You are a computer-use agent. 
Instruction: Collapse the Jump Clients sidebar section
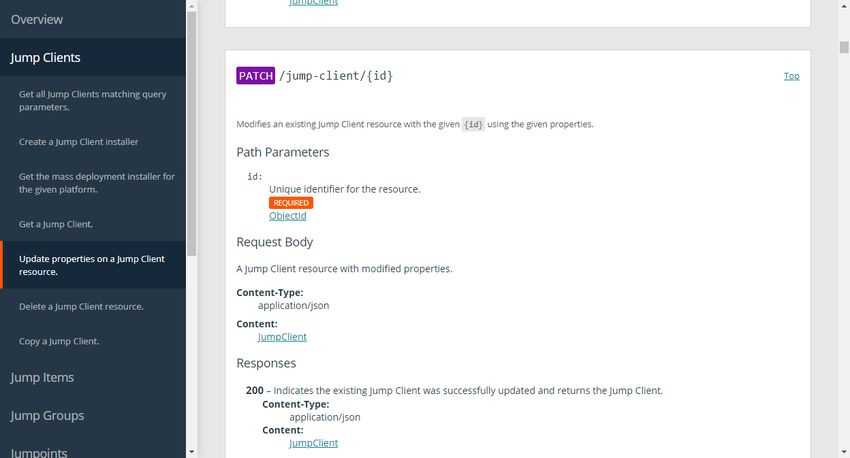tap(46, 57)
